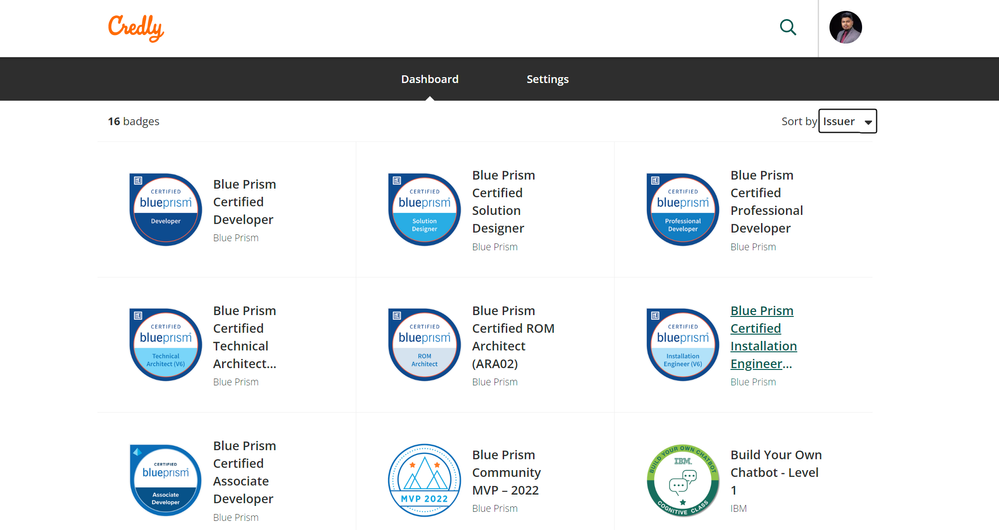The width and height of the screenshot is (999, 530).
Task: Open Blue Prism Certified Solution Designer title
Action: [x=503, y=202]
